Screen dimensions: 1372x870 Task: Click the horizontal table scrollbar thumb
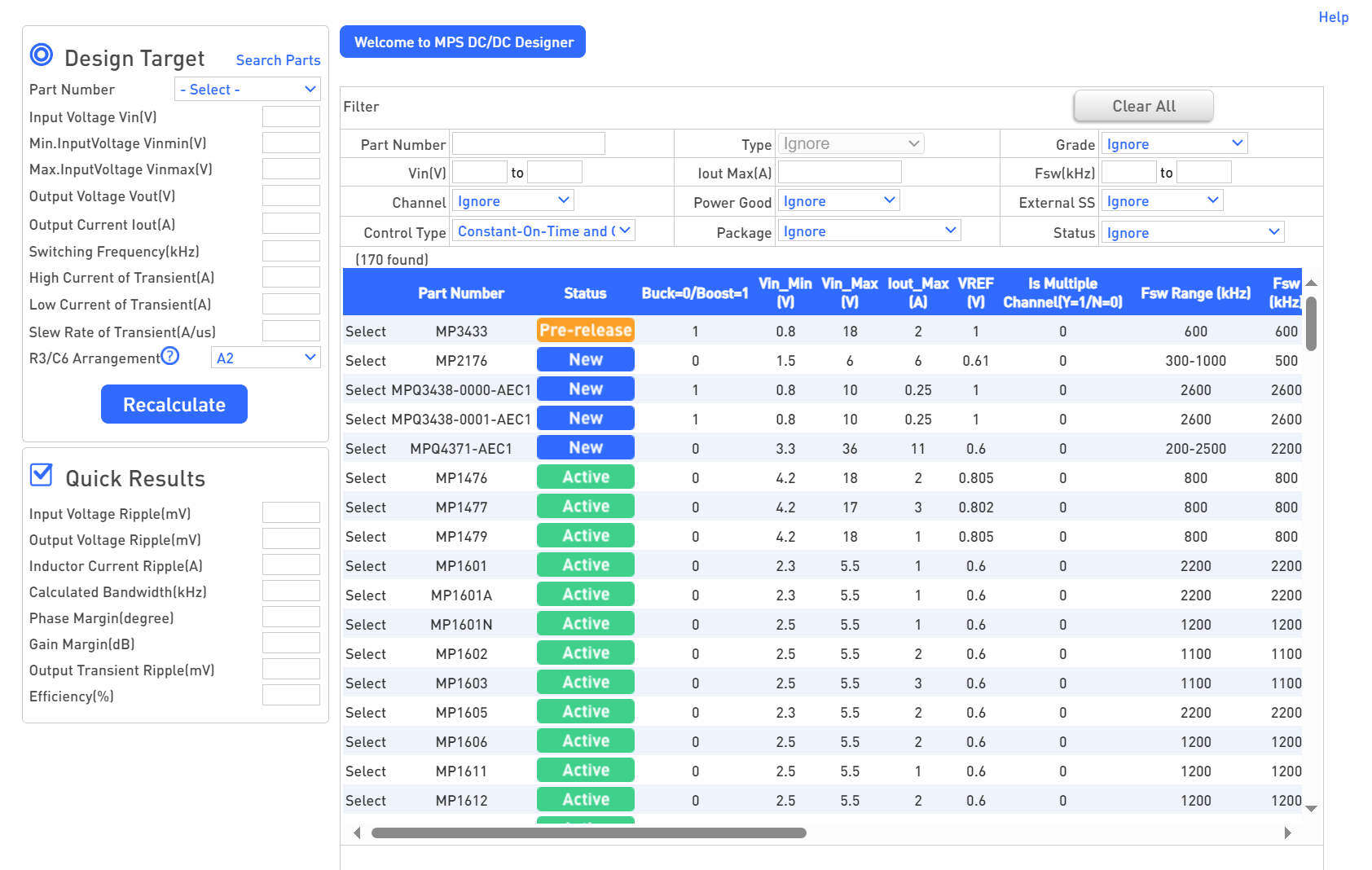[589, 833]
